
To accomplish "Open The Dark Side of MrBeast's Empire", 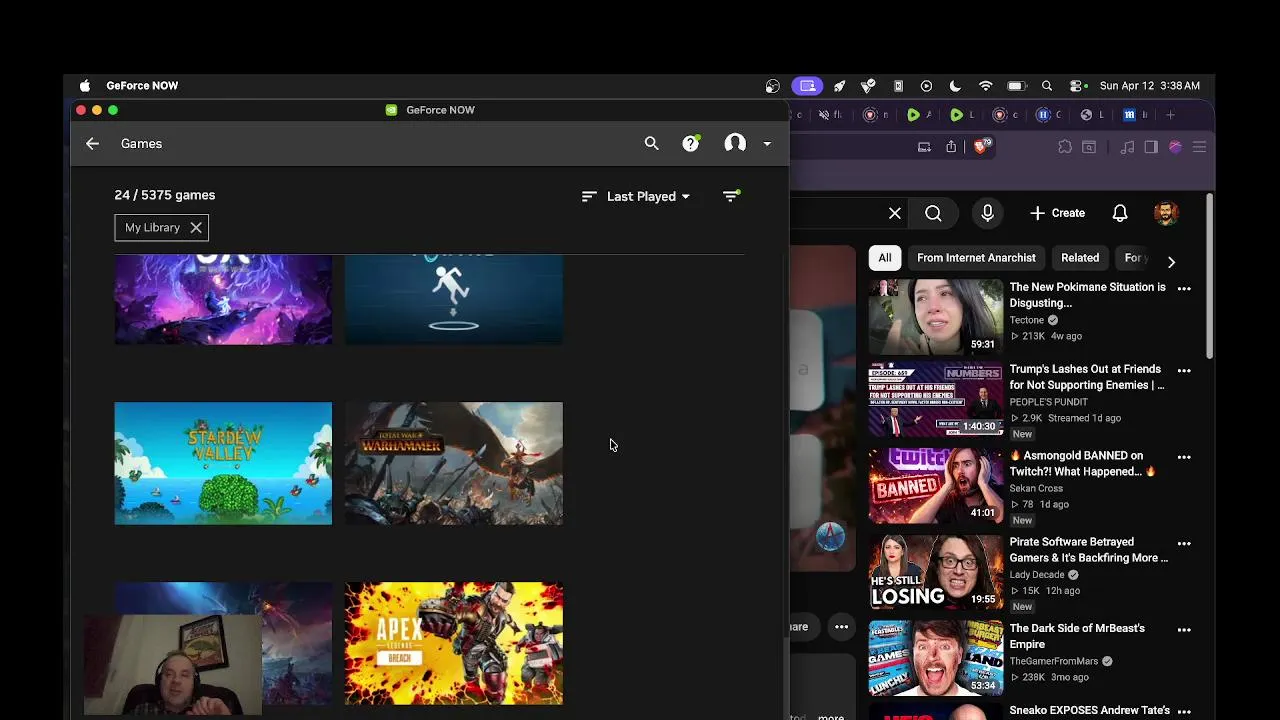I will [1077, 636].
